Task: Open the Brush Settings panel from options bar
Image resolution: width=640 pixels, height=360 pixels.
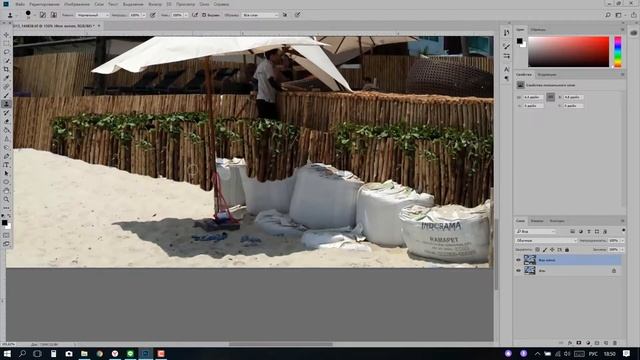Action: click(42, 15)
